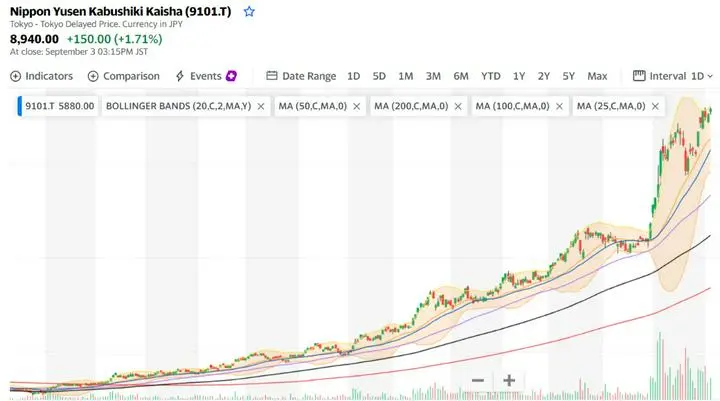Click the BOLLINGER BANDS (20,C,2,MA,Y) label
Screen dimensions: 720x401
[x=178, y=106]
